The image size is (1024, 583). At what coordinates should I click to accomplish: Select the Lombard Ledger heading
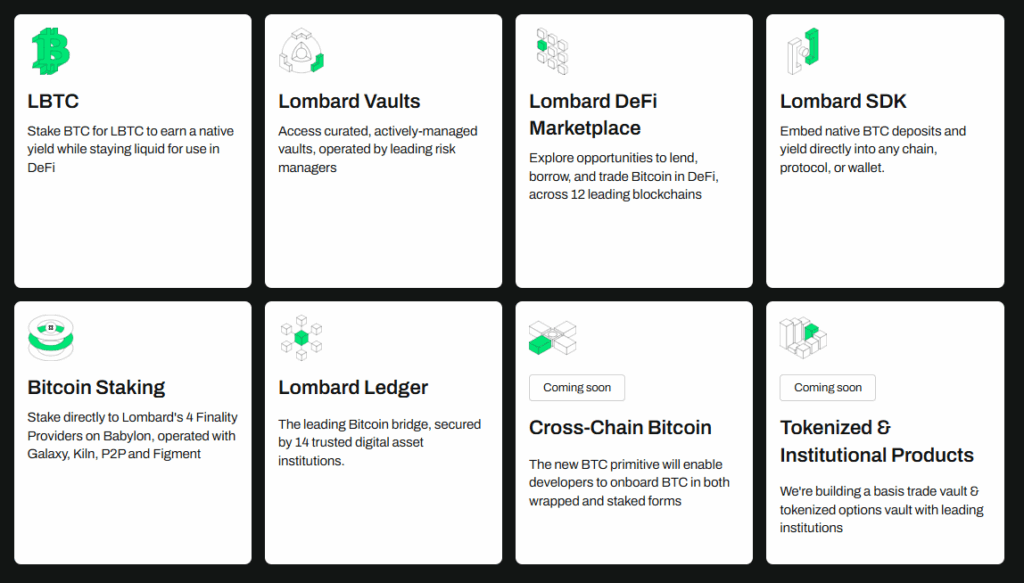pos(353,387)
